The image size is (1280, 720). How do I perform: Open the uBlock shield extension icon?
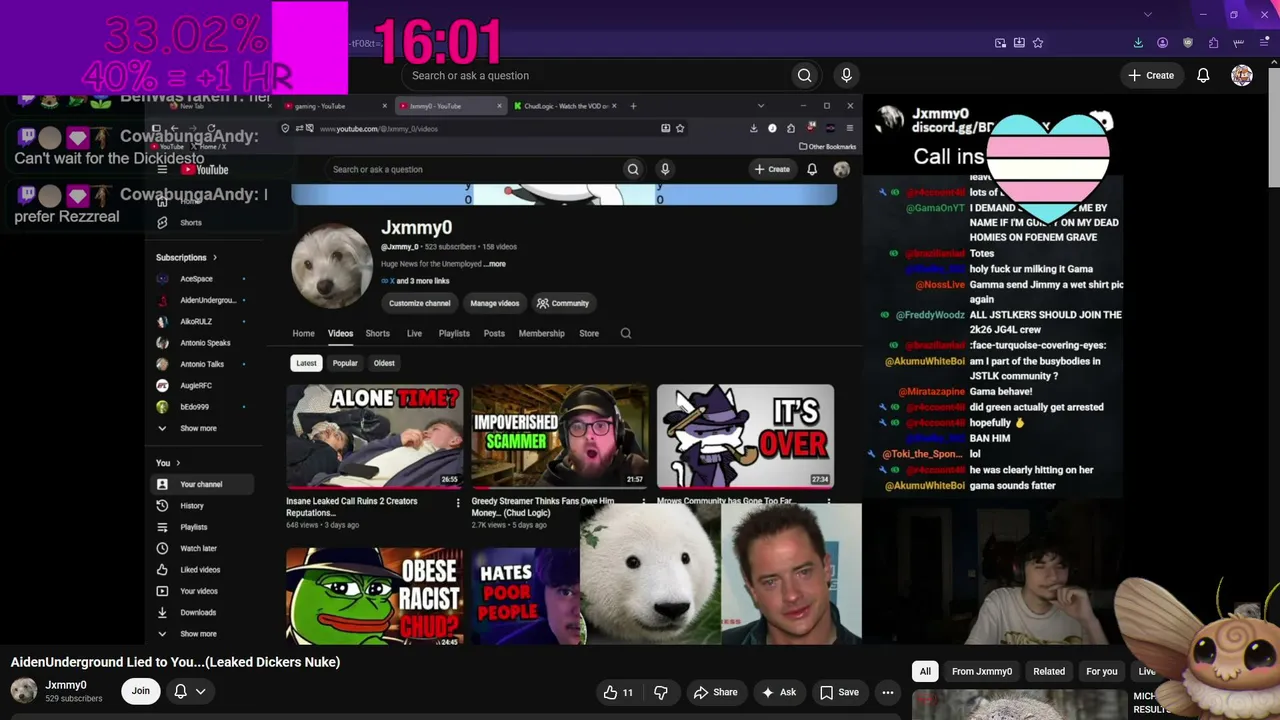pyautogui.click(x=1188, y=43)
